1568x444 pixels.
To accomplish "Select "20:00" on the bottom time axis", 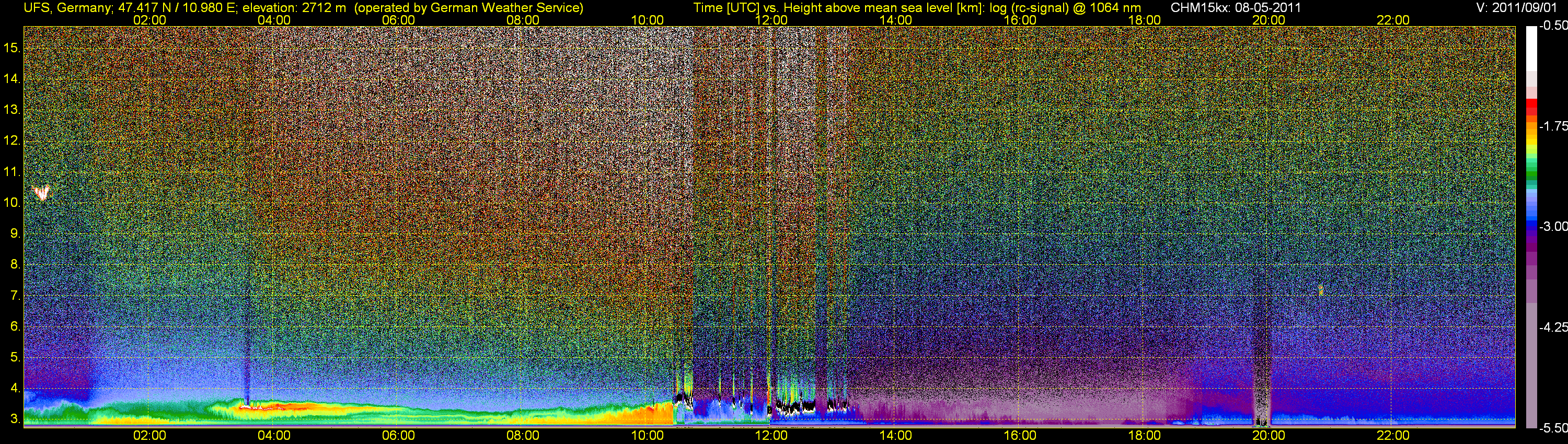I will tap(1269, 436).
